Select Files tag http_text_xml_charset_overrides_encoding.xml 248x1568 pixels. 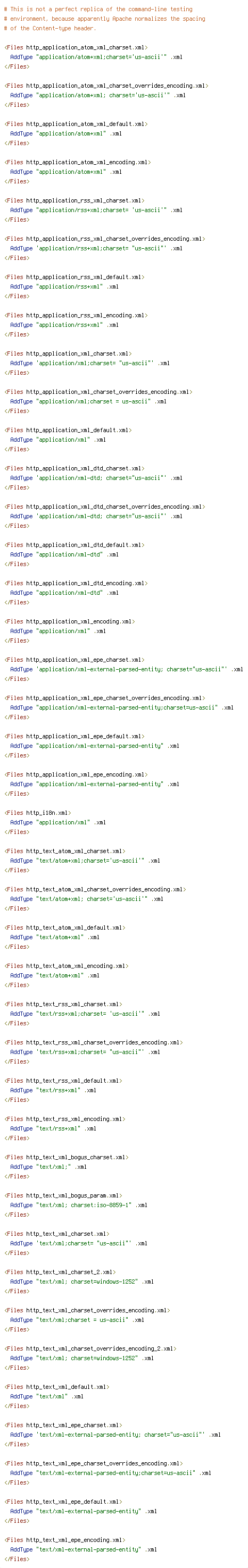coord(87,1311)
